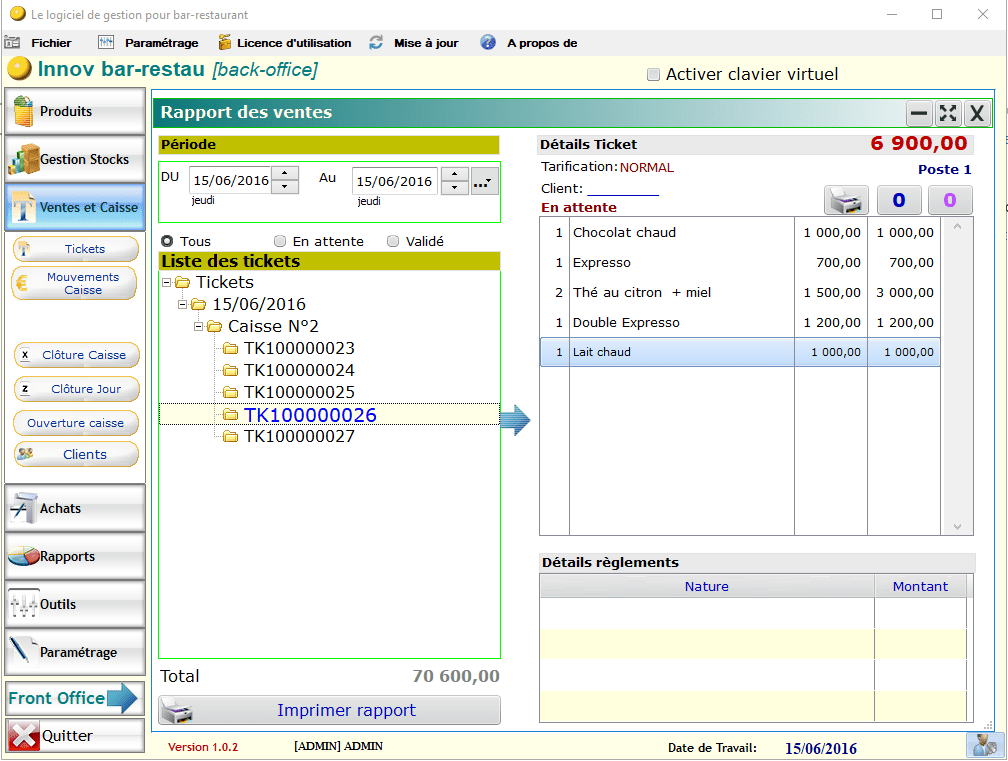Select ticket TK100000024 in the list
Viewport: 1008px width, 761px height.
[x=299, y=370]
